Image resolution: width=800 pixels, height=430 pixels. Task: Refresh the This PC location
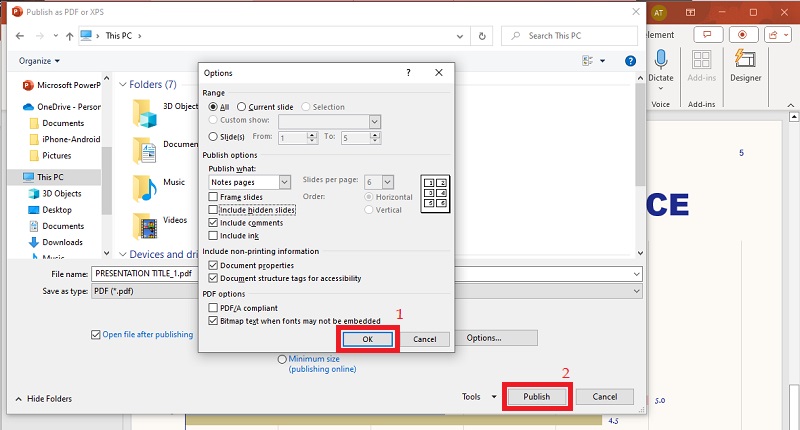(x=482, y=36)
